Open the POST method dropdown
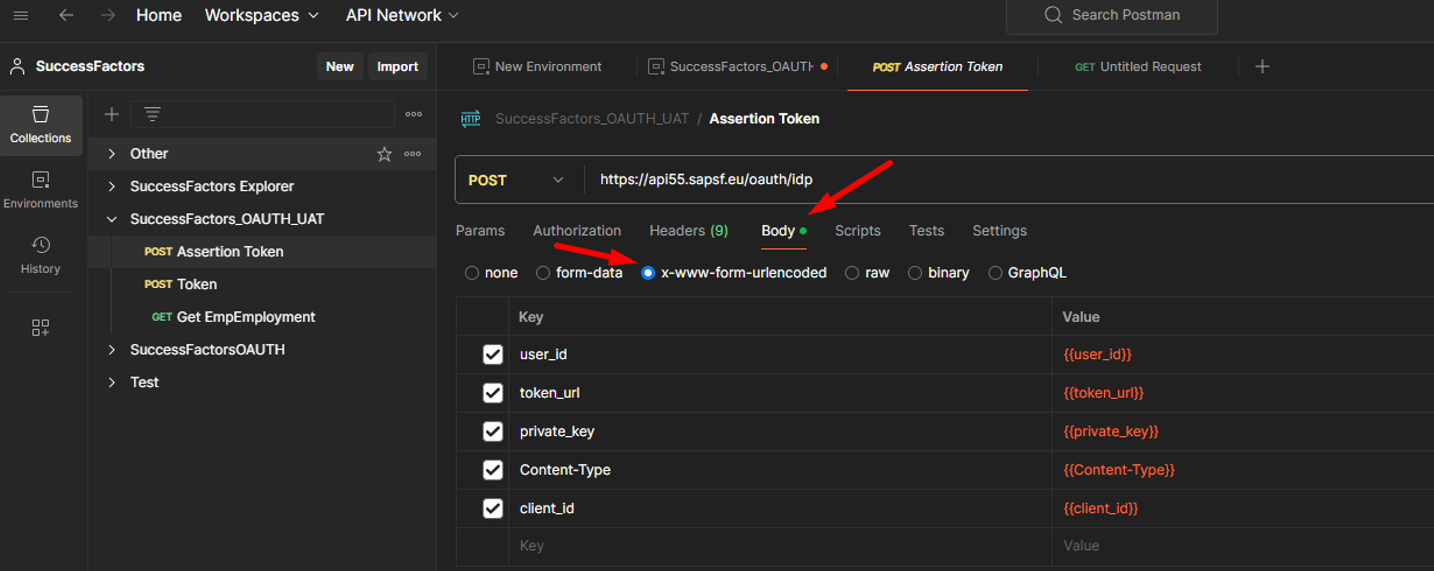This screenshot has height=571, width=1434. click(516, 180)
